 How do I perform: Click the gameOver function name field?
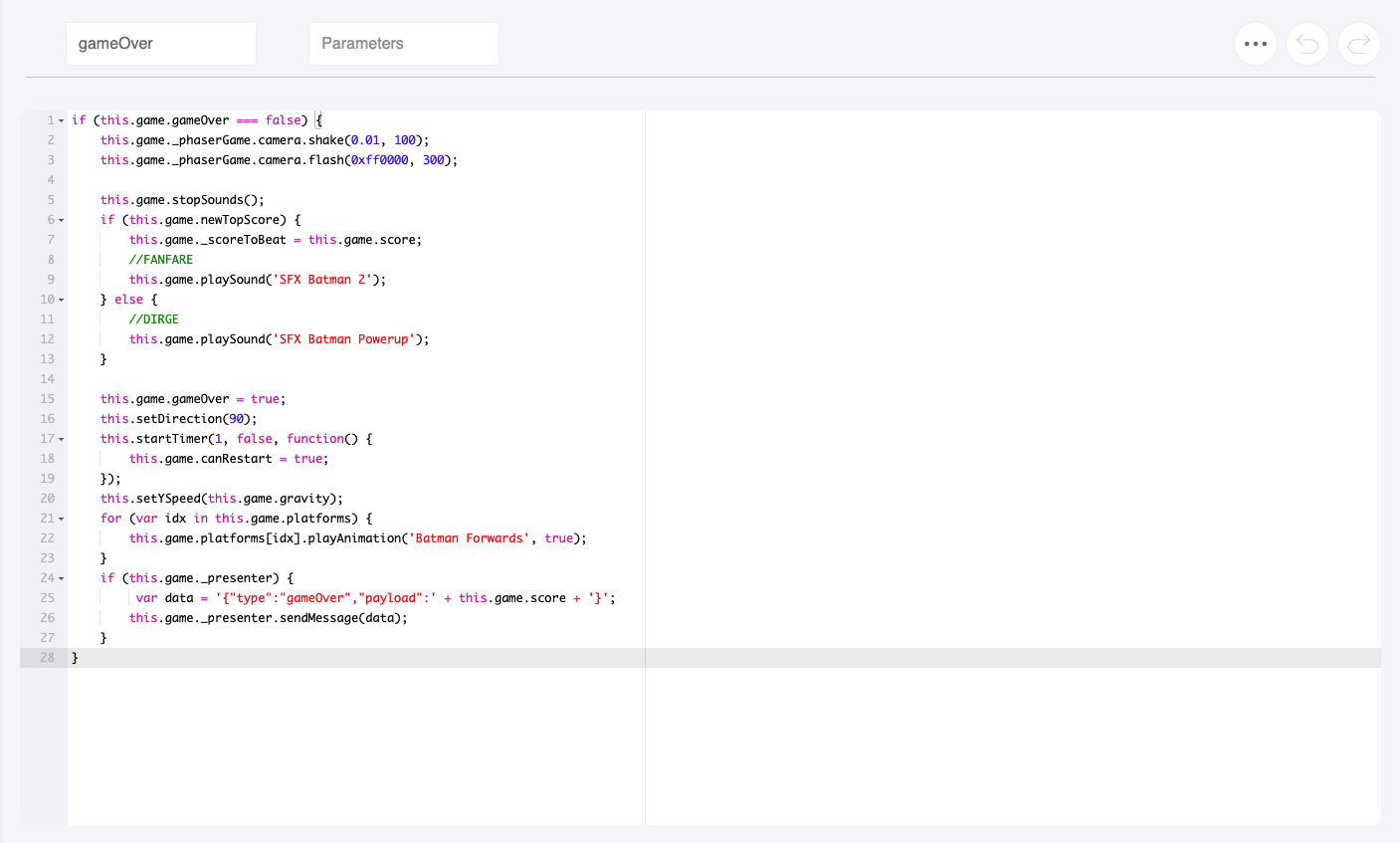pos(161,44)
